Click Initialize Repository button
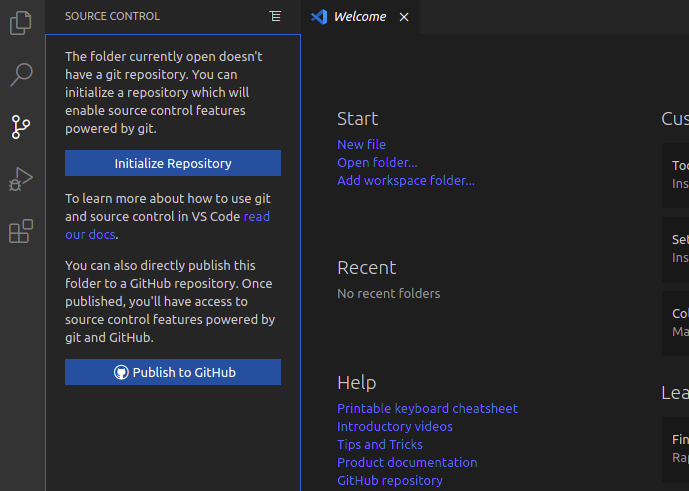The image size is (689, 491). (x=173, y=163)
